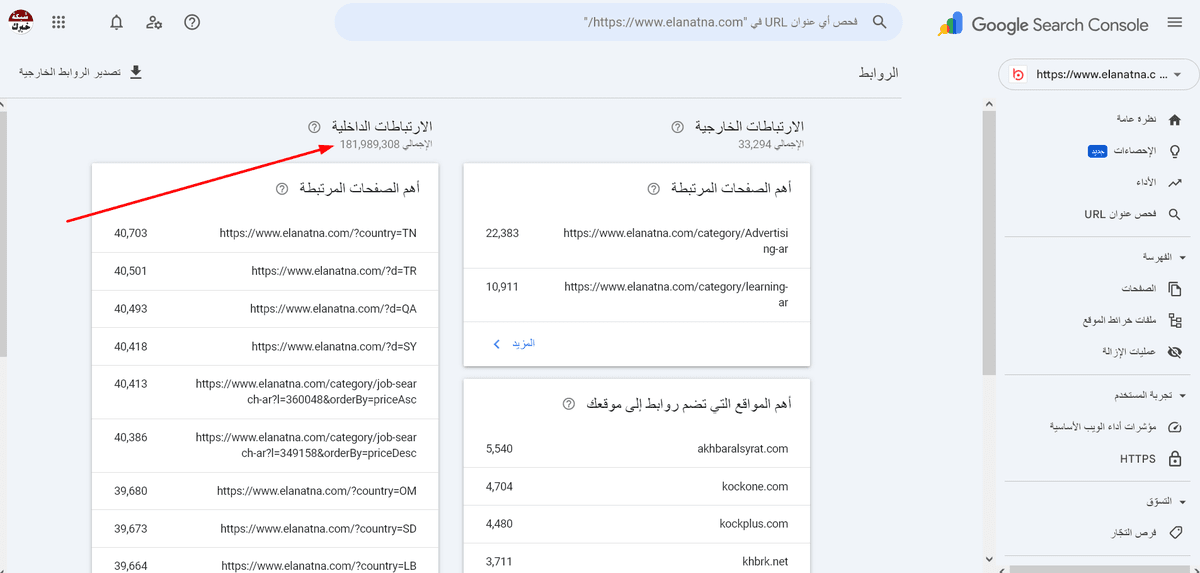The width and height of the screenshot is (1200, 573).
Task: Open the ?country=OM internal link row
Action: tap(265, 491)
